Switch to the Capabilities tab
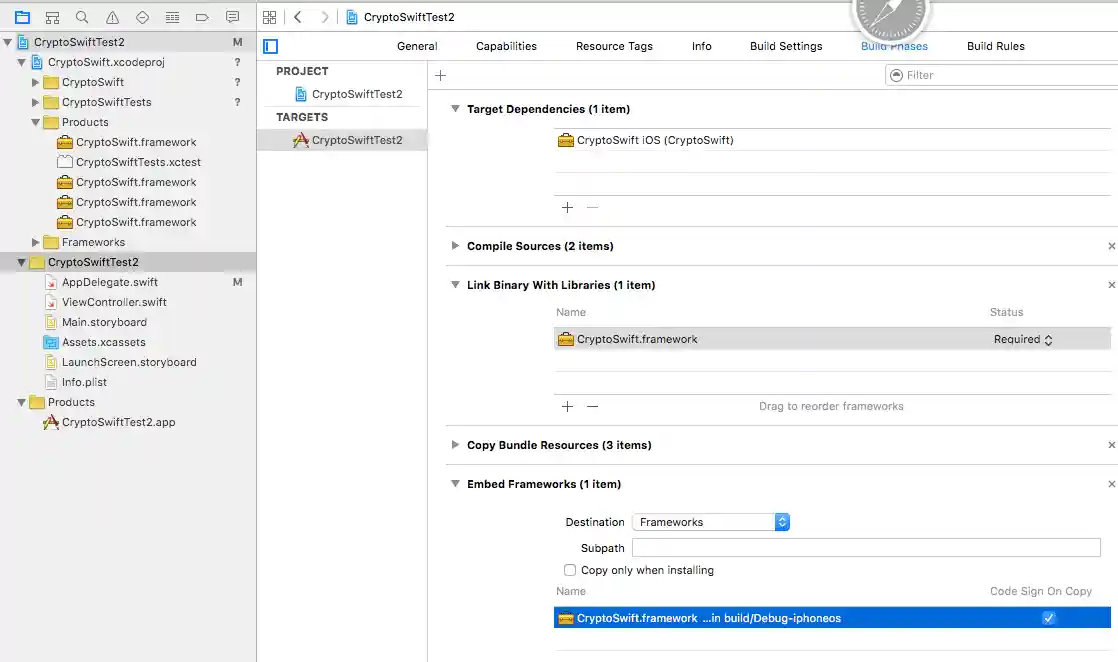 (506, 46)
